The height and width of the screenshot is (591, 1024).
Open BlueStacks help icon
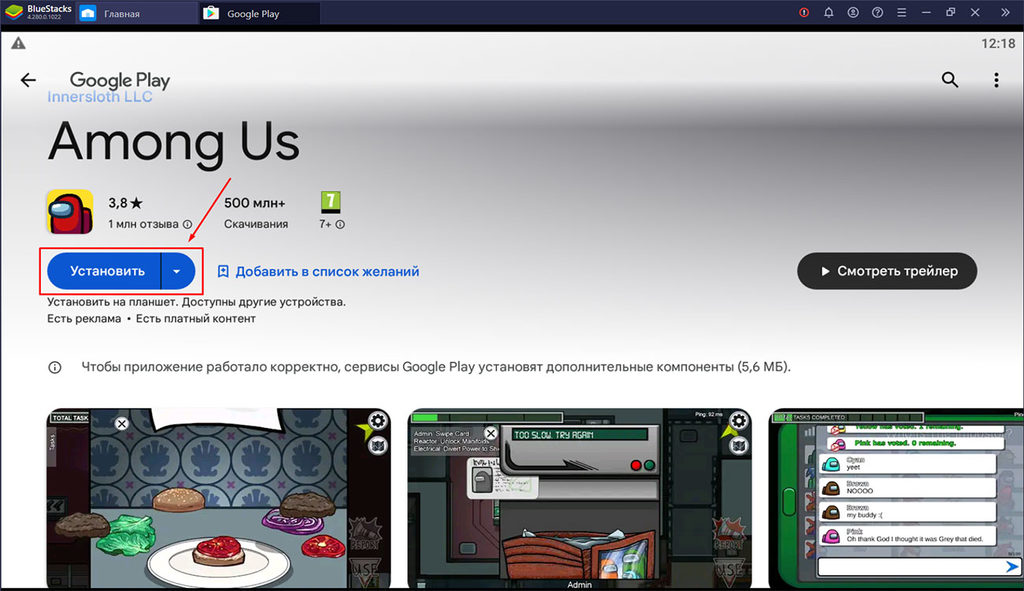click(877, 12)
